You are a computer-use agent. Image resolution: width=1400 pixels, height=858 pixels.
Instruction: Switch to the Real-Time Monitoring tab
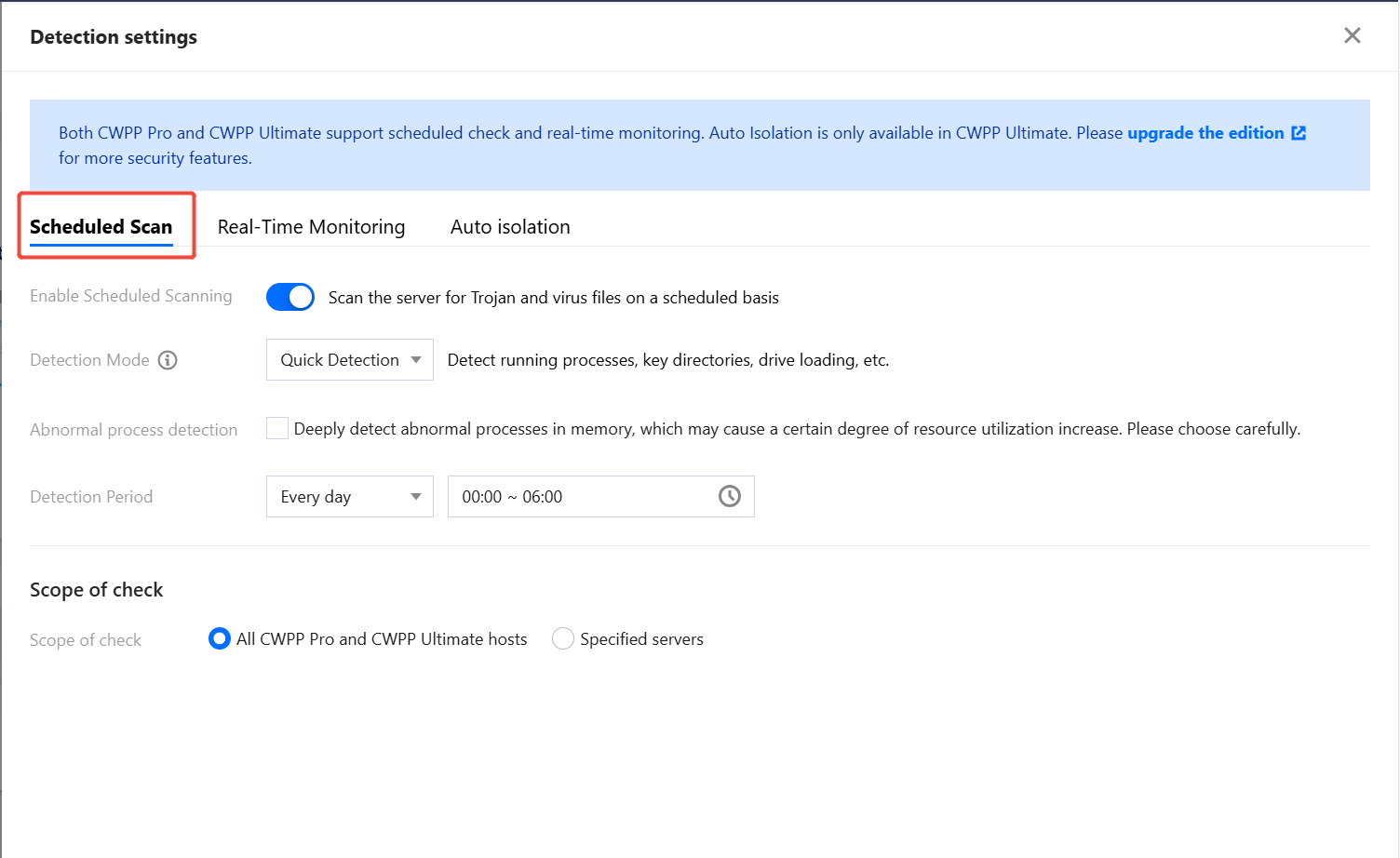click(x=311, y=227)
